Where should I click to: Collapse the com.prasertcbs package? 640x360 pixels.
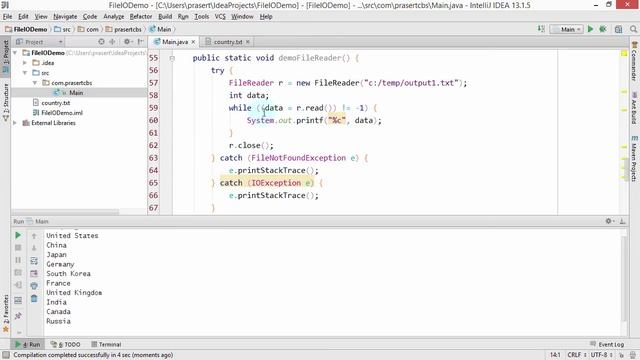click(35, 83)
